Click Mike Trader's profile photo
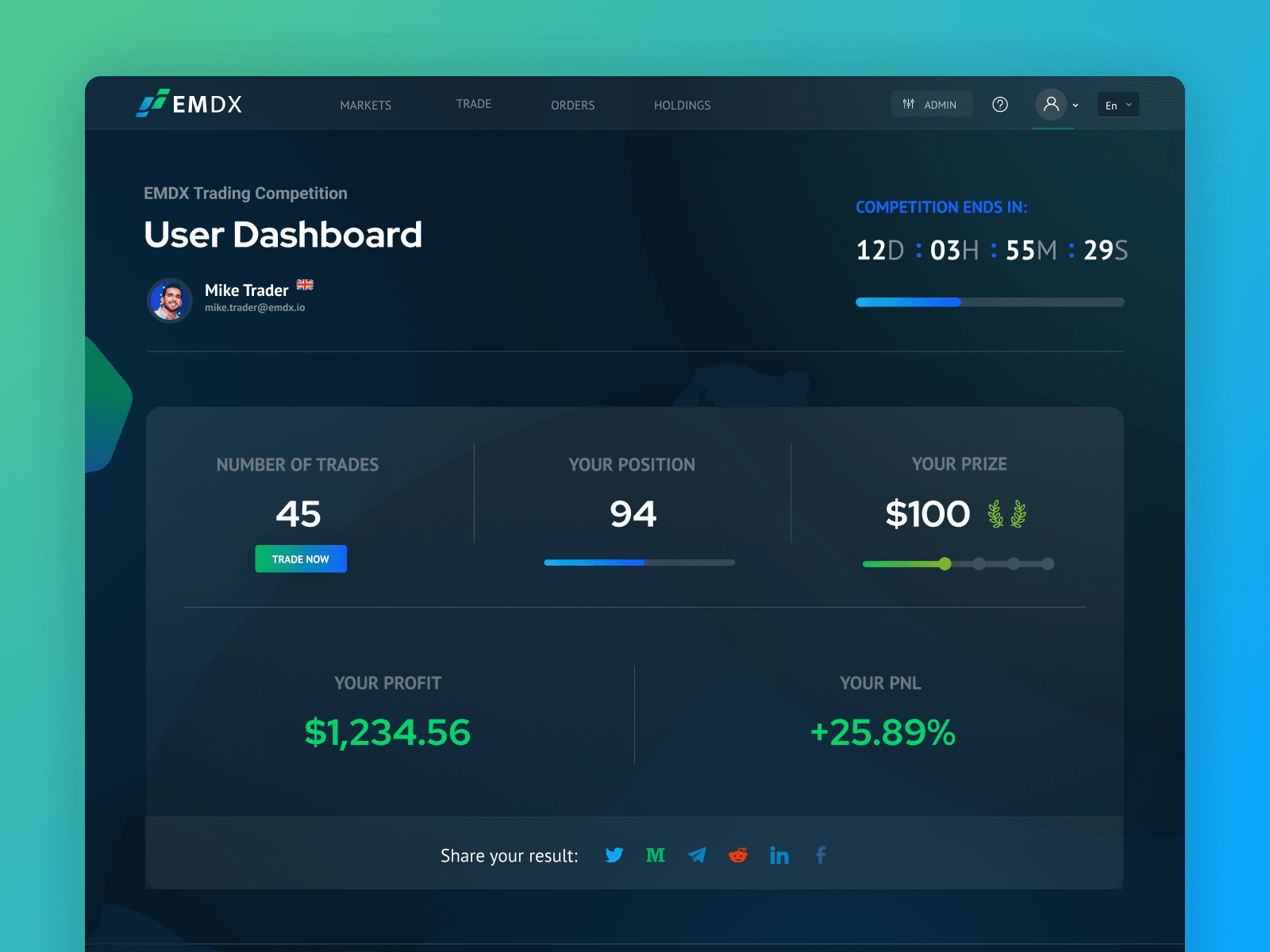This screenshot has height=952, width=1270. pos(170,300)
